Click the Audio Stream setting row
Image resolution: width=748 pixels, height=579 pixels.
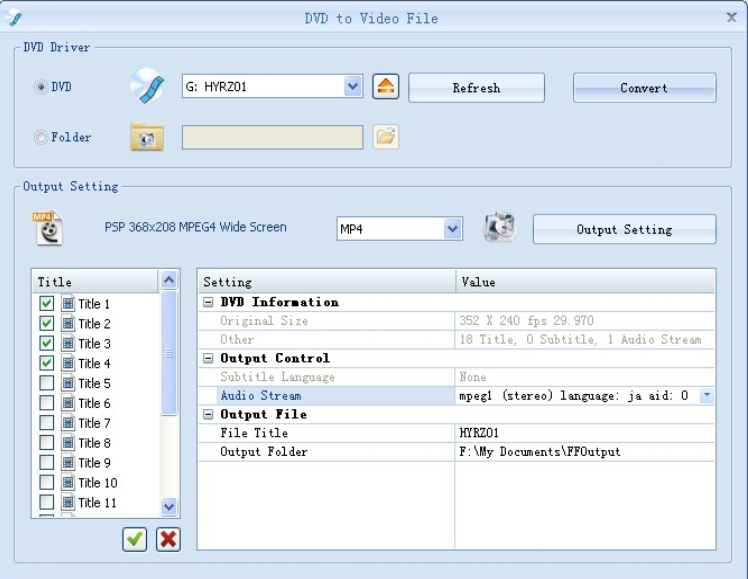[457, 395]
